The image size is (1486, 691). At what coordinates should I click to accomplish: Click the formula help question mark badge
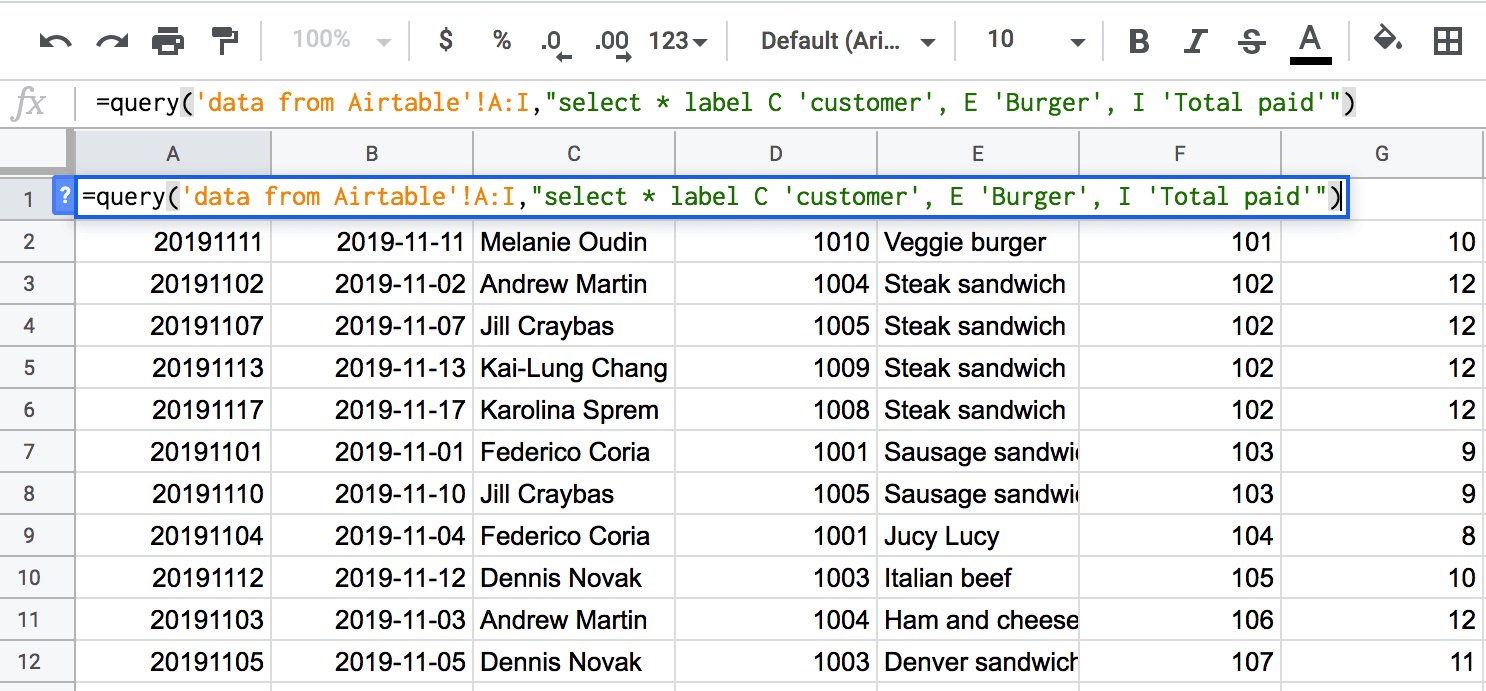63,197
